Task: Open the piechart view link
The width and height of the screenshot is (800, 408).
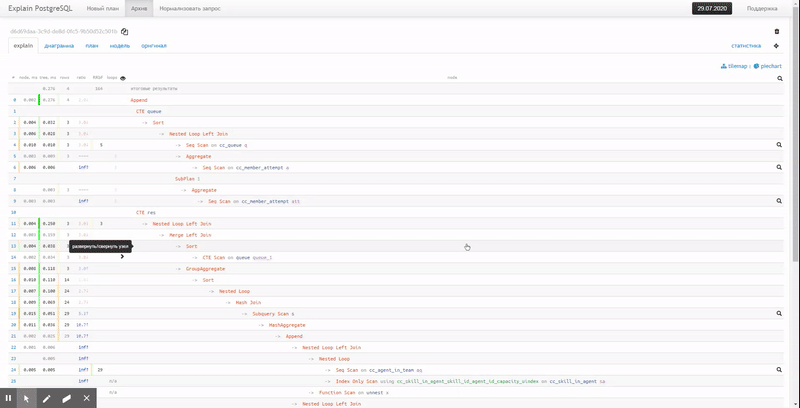Action: pos(768,66)
